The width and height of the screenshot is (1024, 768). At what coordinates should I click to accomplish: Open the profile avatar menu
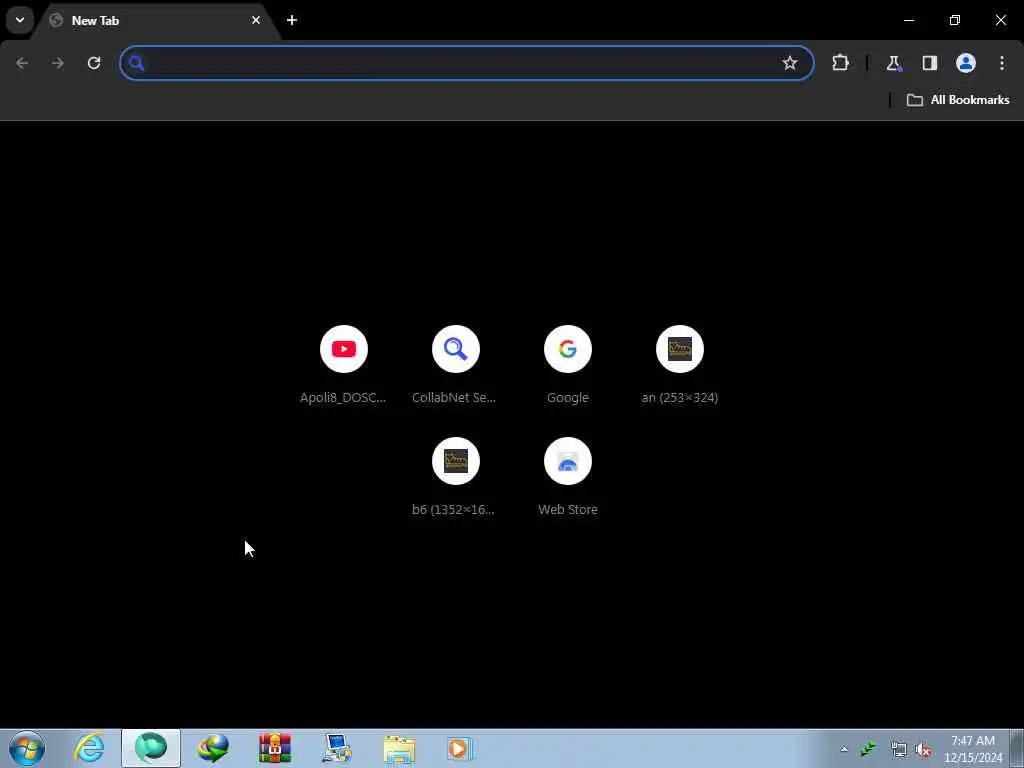point(966,63)
